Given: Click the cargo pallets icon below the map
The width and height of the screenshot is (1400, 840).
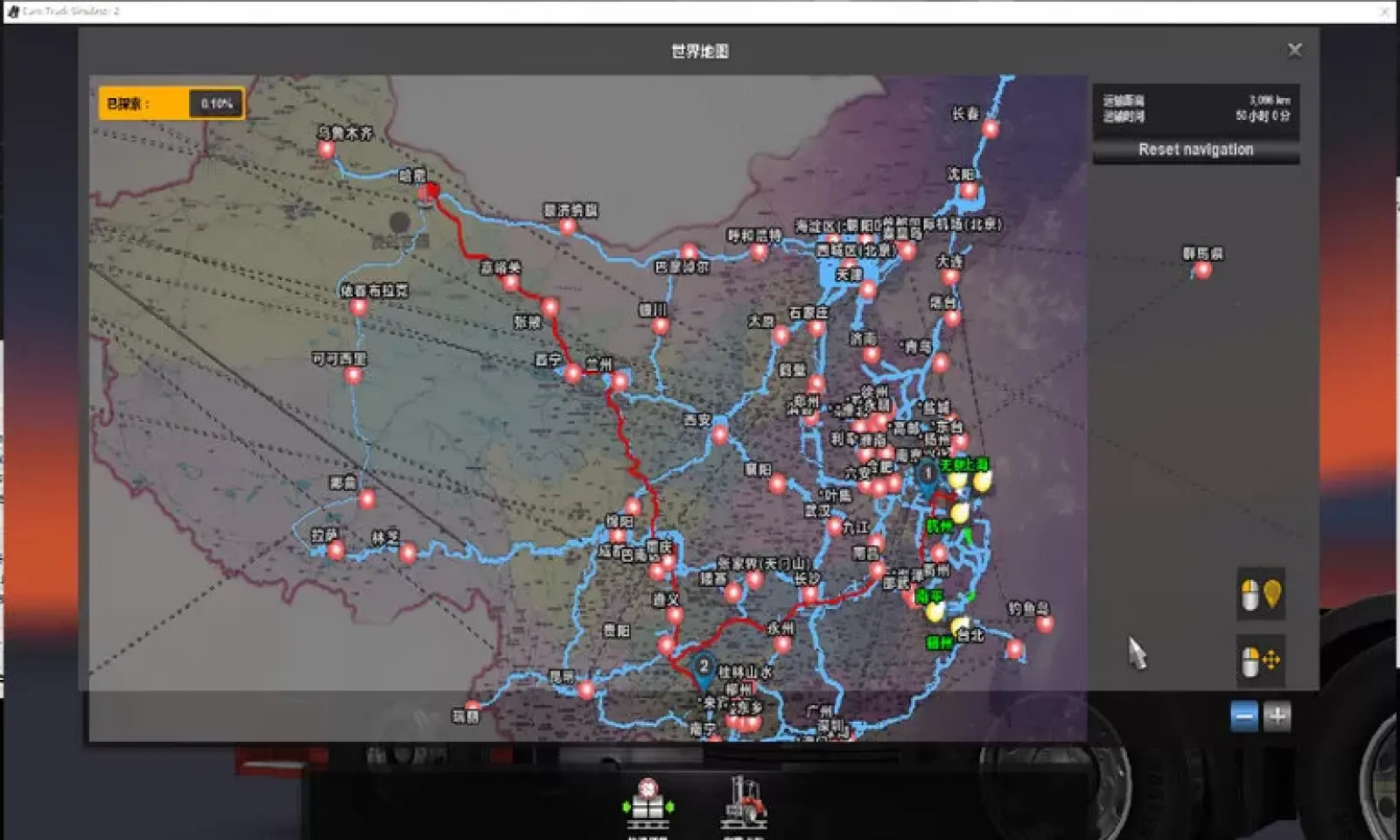Looking at the screenshot, I should pos(647,805).
